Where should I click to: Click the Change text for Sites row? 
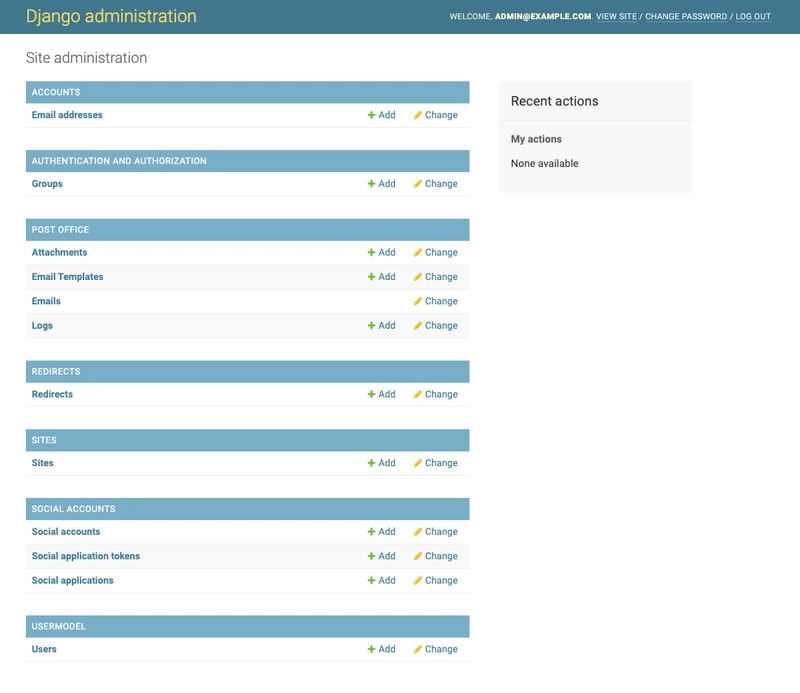[441, 463]
